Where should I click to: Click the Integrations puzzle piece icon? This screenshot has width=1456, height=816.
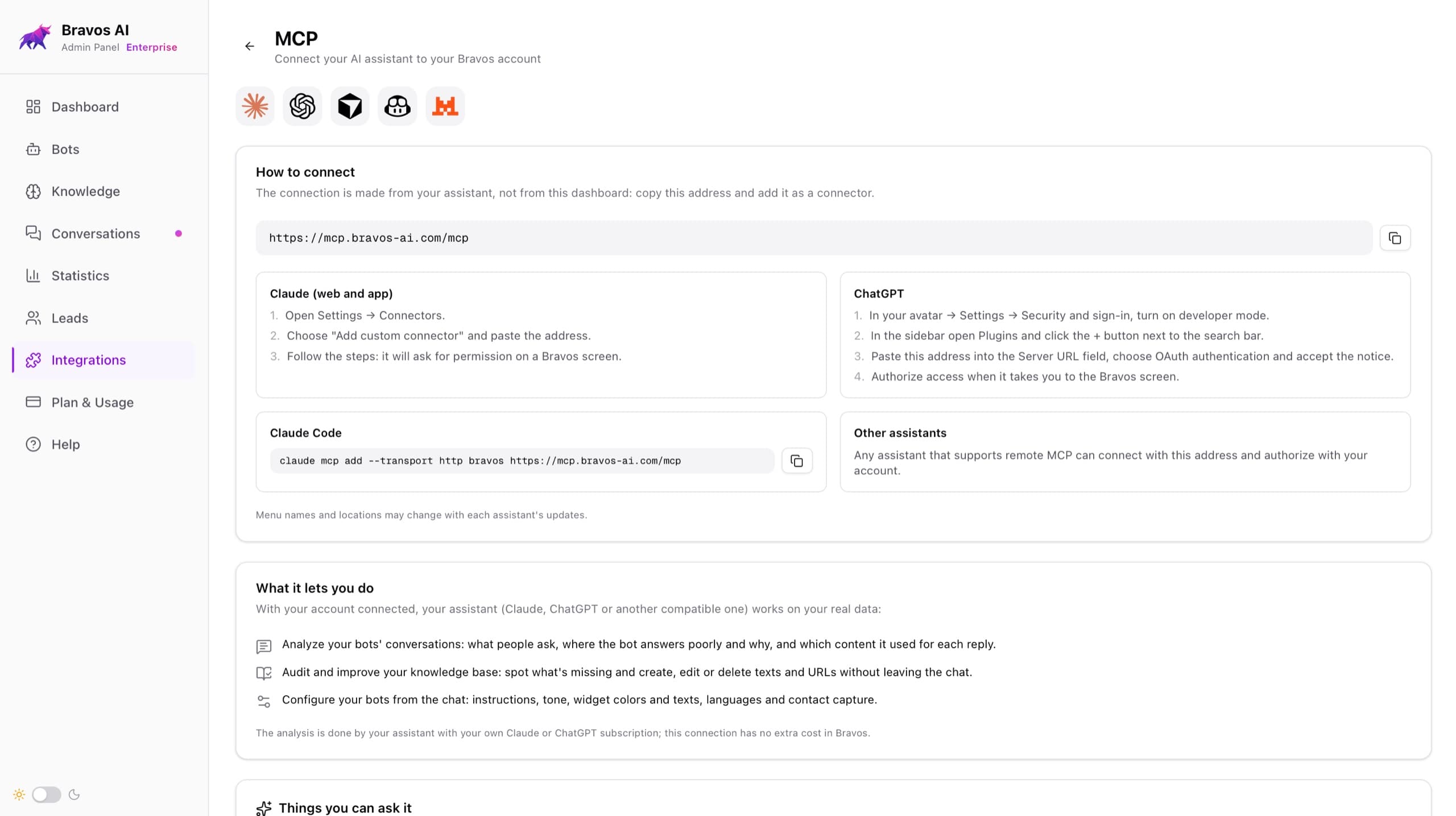click(x=33, y=360)
